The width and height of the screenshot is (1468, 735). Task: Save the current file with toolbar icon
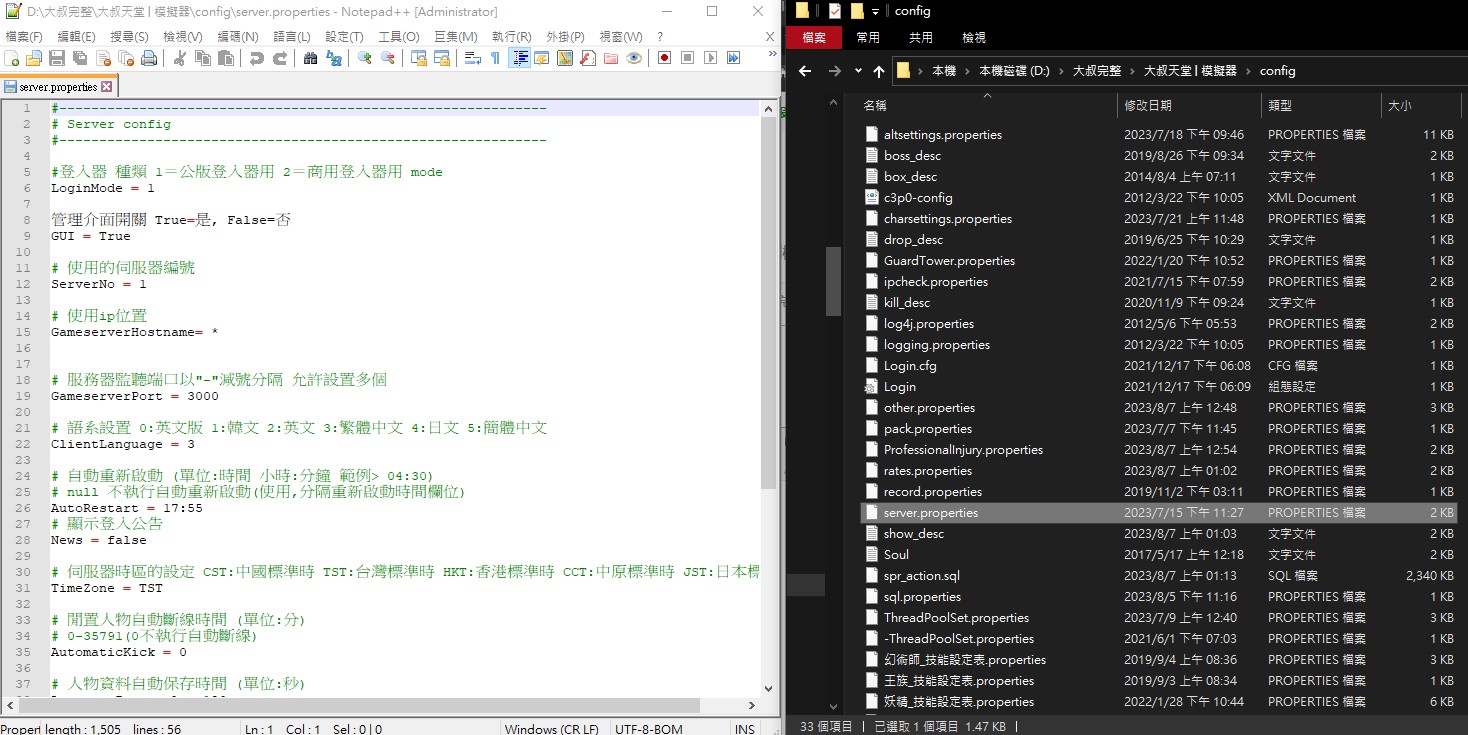pos(56,58)
